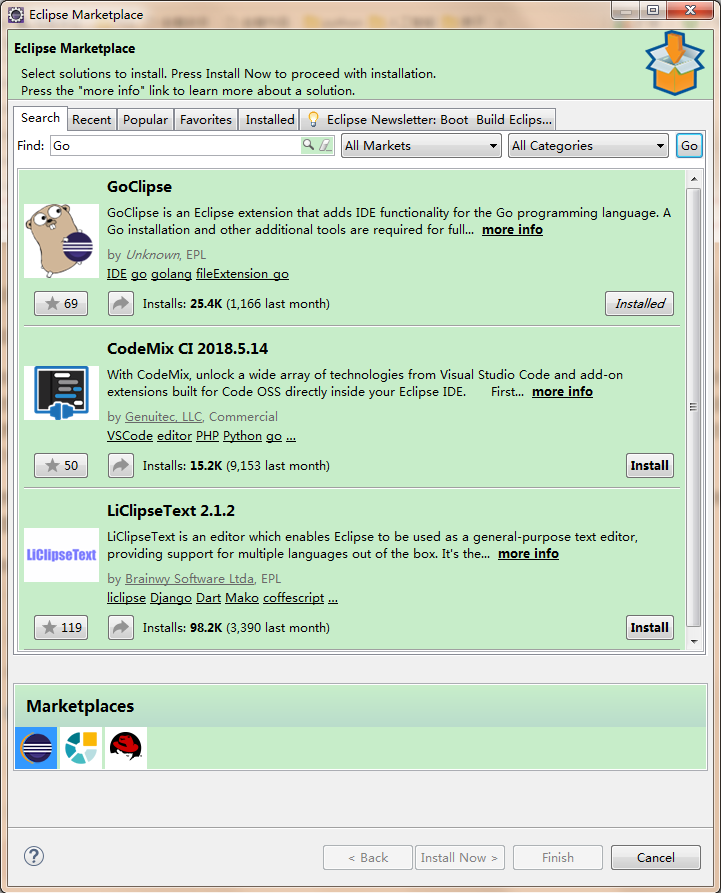Click into the Find text field
Viewport: 723px width, 893px height.
pyautogui.click(x=176, y=146)
